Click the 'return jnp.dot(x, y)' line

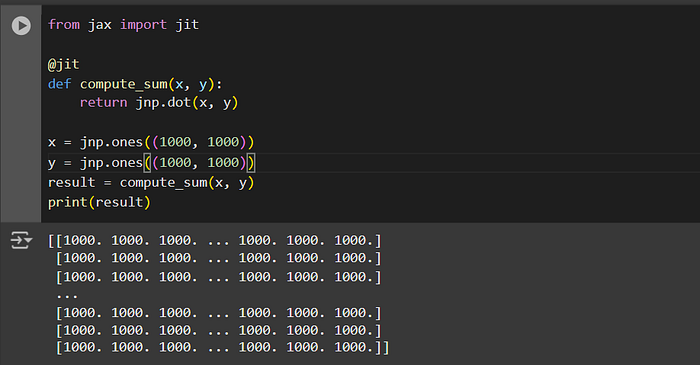(x=159, y=103)
